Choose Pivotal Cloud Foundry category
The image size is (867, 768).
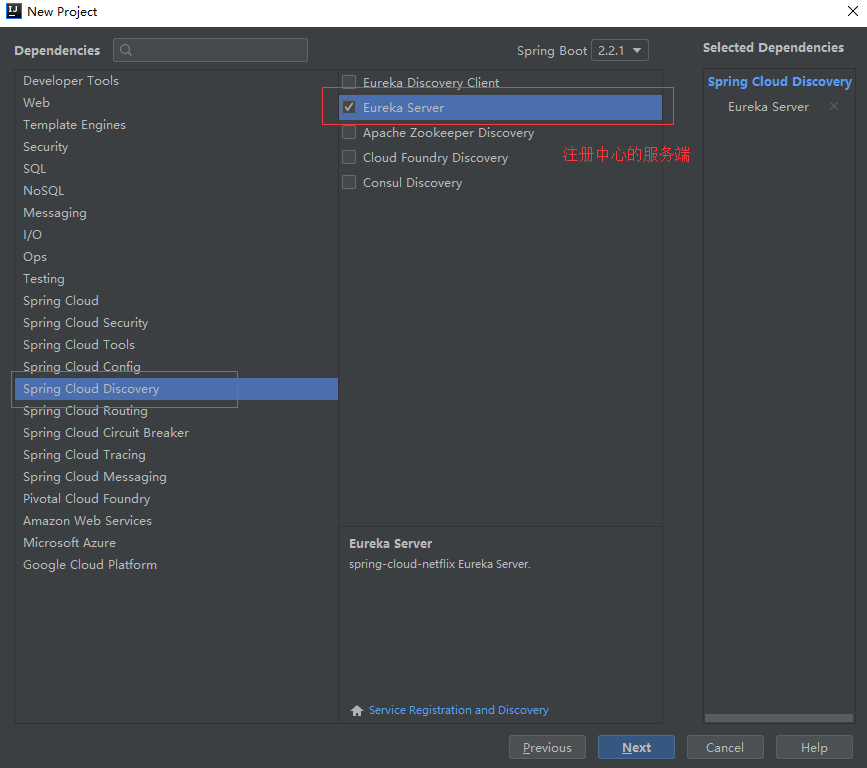coord(176,499)
